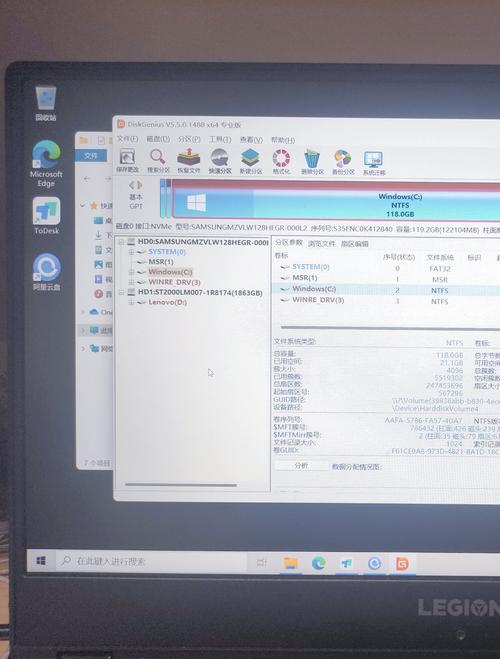Screen dimensions: 500x659
Task: Expand the Lenovo(D:) node in disk tree
Action: tap(131, 303)
